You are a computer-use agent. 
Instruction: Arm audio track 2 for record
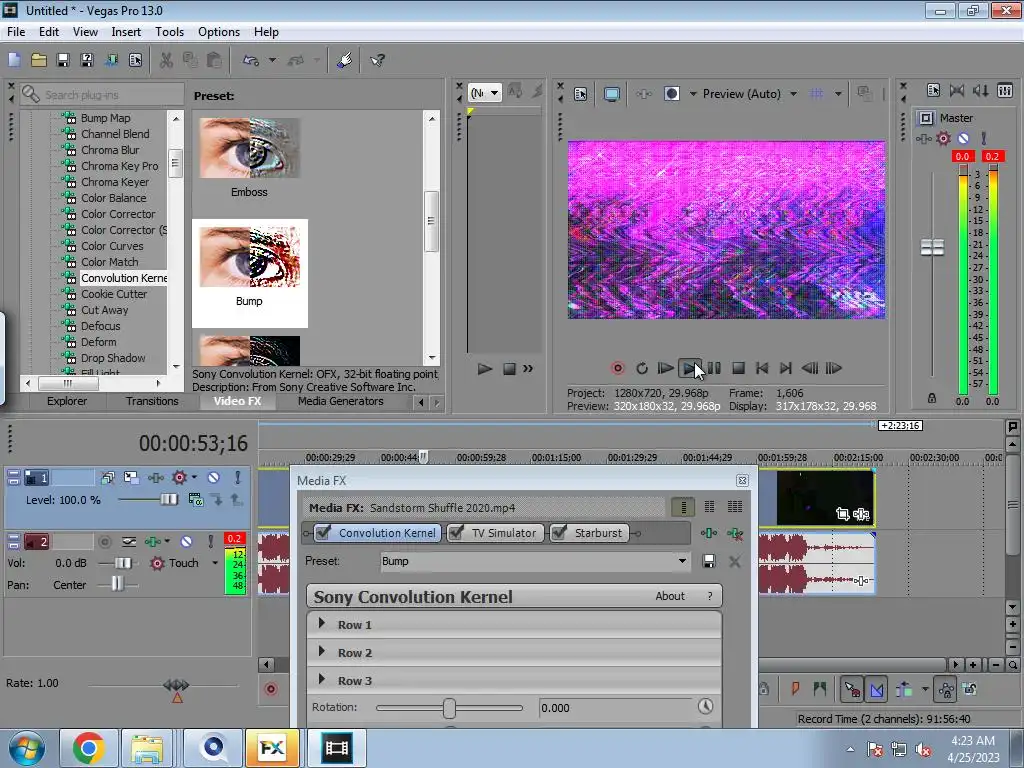coord(104,541)
